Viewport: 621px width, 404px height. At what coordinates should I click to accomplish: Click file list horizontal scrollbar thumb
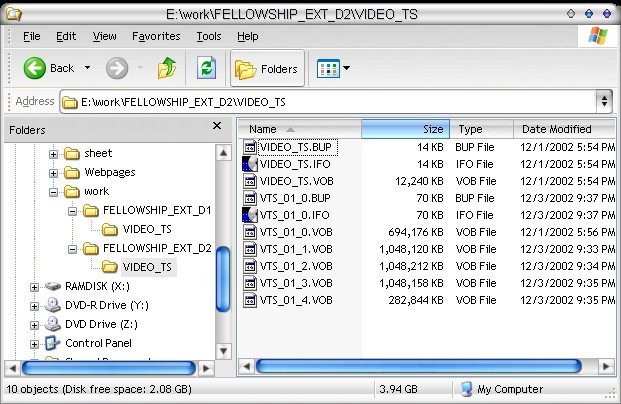pyautogui.click(x=419, y=366)
